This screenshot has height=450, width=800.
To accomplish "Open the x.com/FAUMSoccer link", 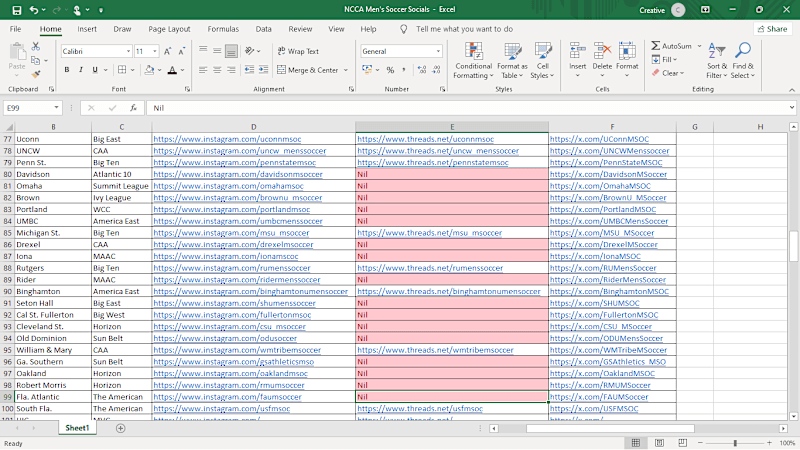I will [x=599, y=397].
